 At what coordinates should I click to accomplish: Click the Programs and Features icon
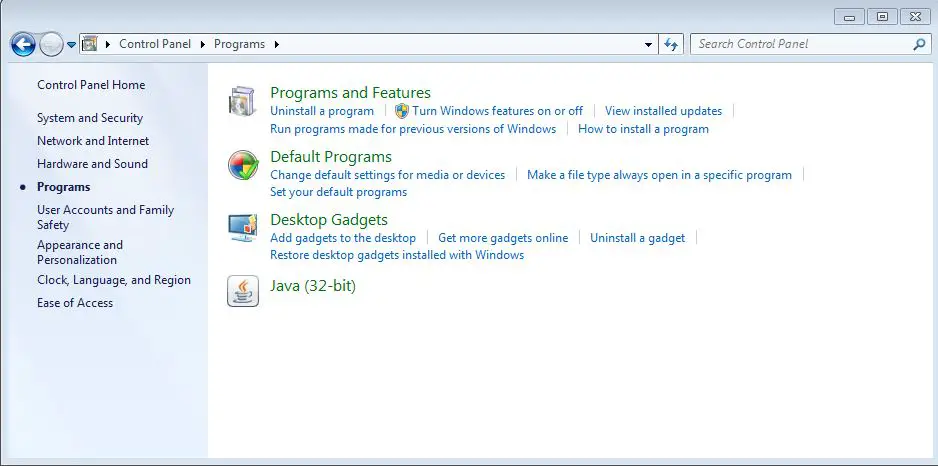click(x=243, y=102)
